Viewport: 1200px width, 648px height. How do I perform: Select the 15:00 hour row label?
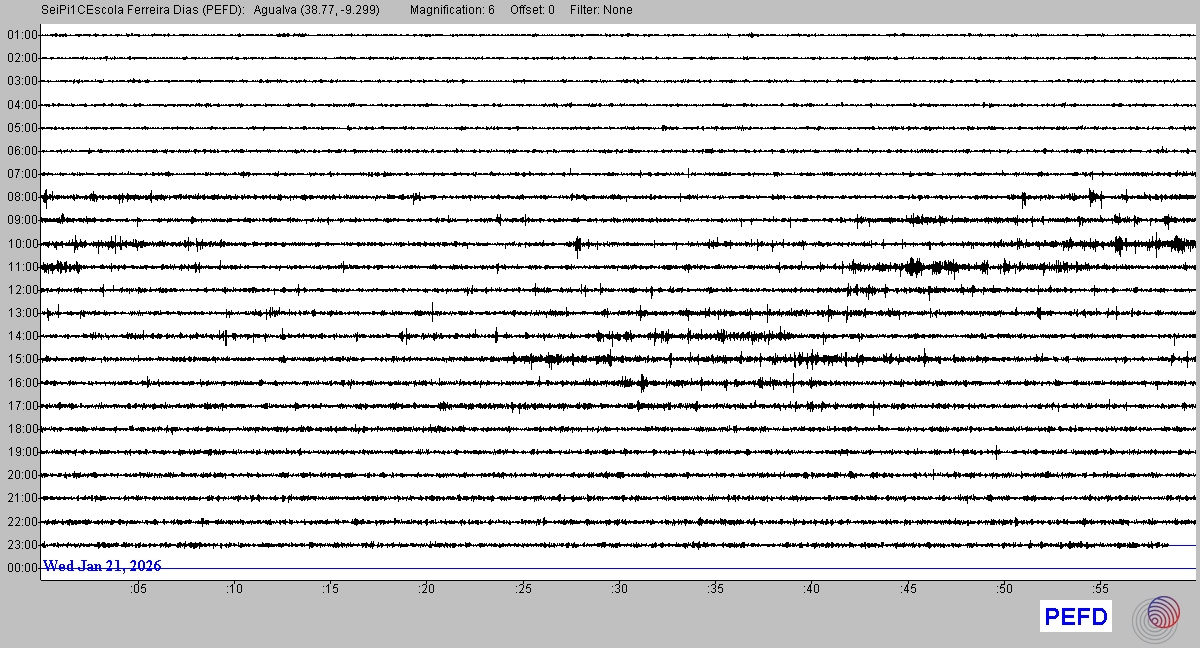[22, 359]
